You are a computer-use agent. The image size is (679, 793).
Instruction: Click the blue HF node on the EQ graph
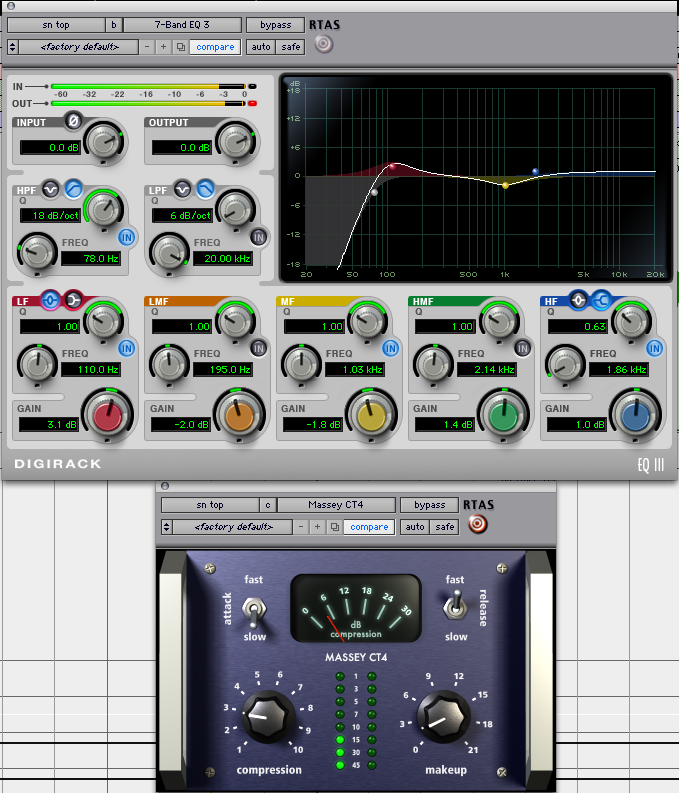[535, 172]
